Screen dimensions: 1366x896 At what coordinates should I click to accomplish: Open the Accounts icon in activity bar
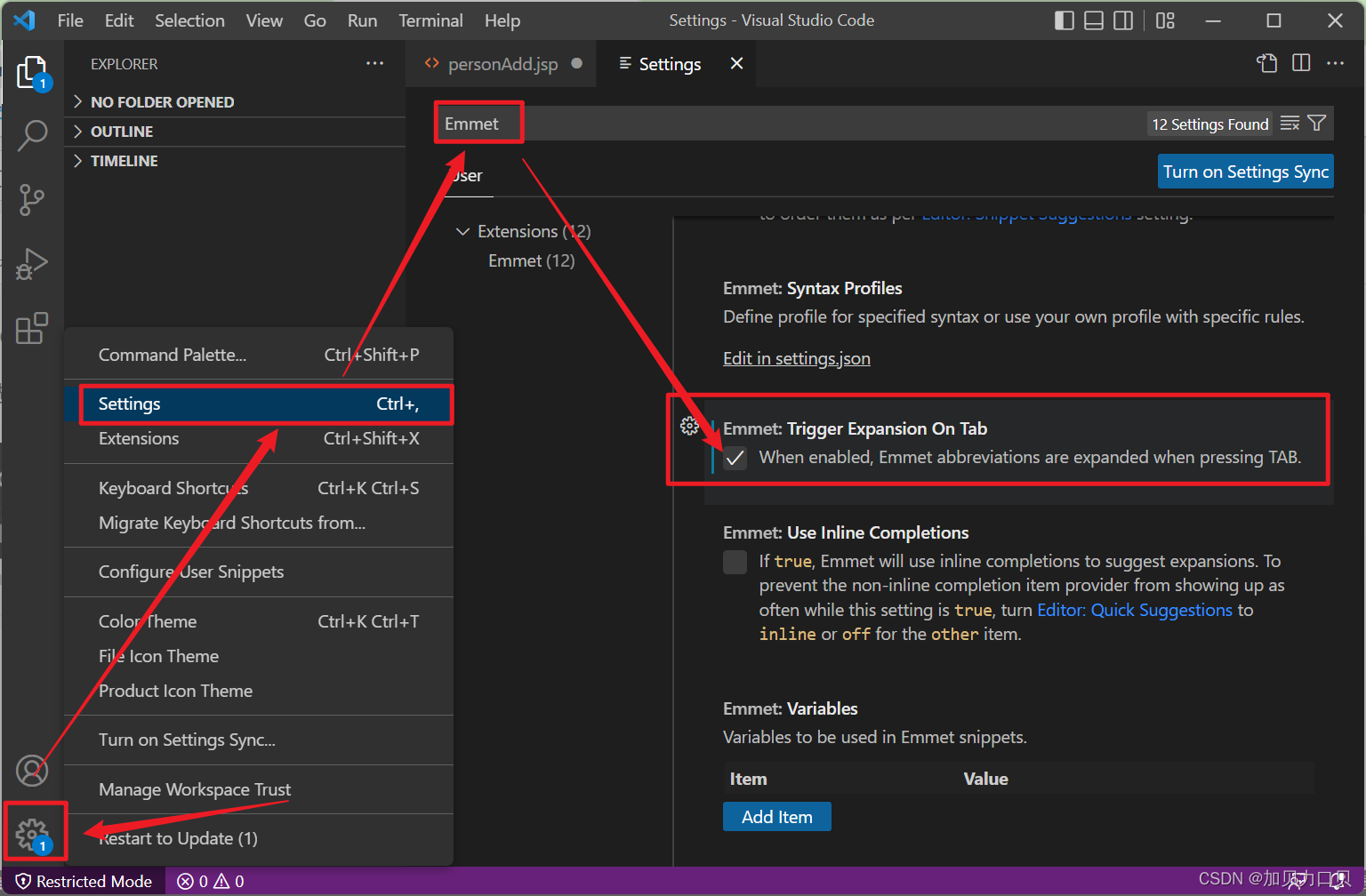33,771
